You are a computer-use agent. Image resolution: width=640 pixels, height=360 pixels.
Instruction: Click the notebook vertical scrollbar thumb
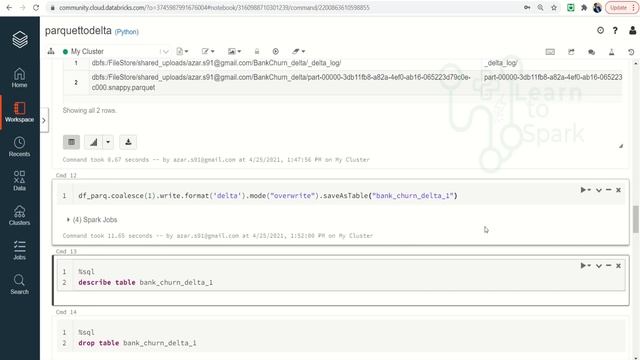point(636,219)
